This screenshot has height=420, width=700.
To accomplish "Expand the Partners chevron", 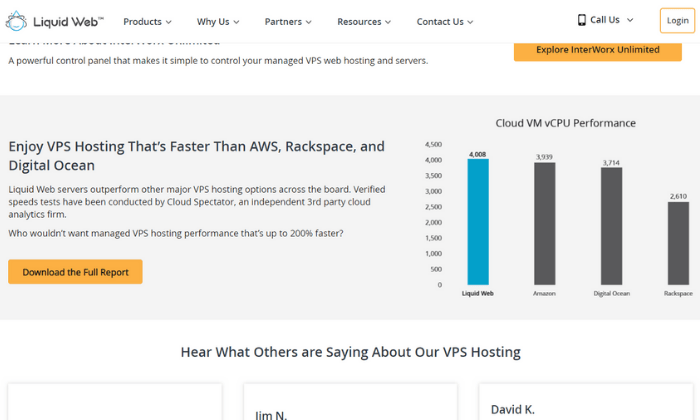I will (308, 22).
